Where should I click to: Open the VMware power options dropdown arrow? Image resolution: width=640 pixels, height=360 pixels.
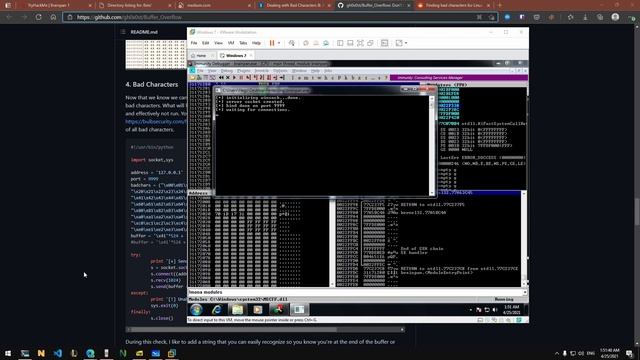(x=279, y=43)
